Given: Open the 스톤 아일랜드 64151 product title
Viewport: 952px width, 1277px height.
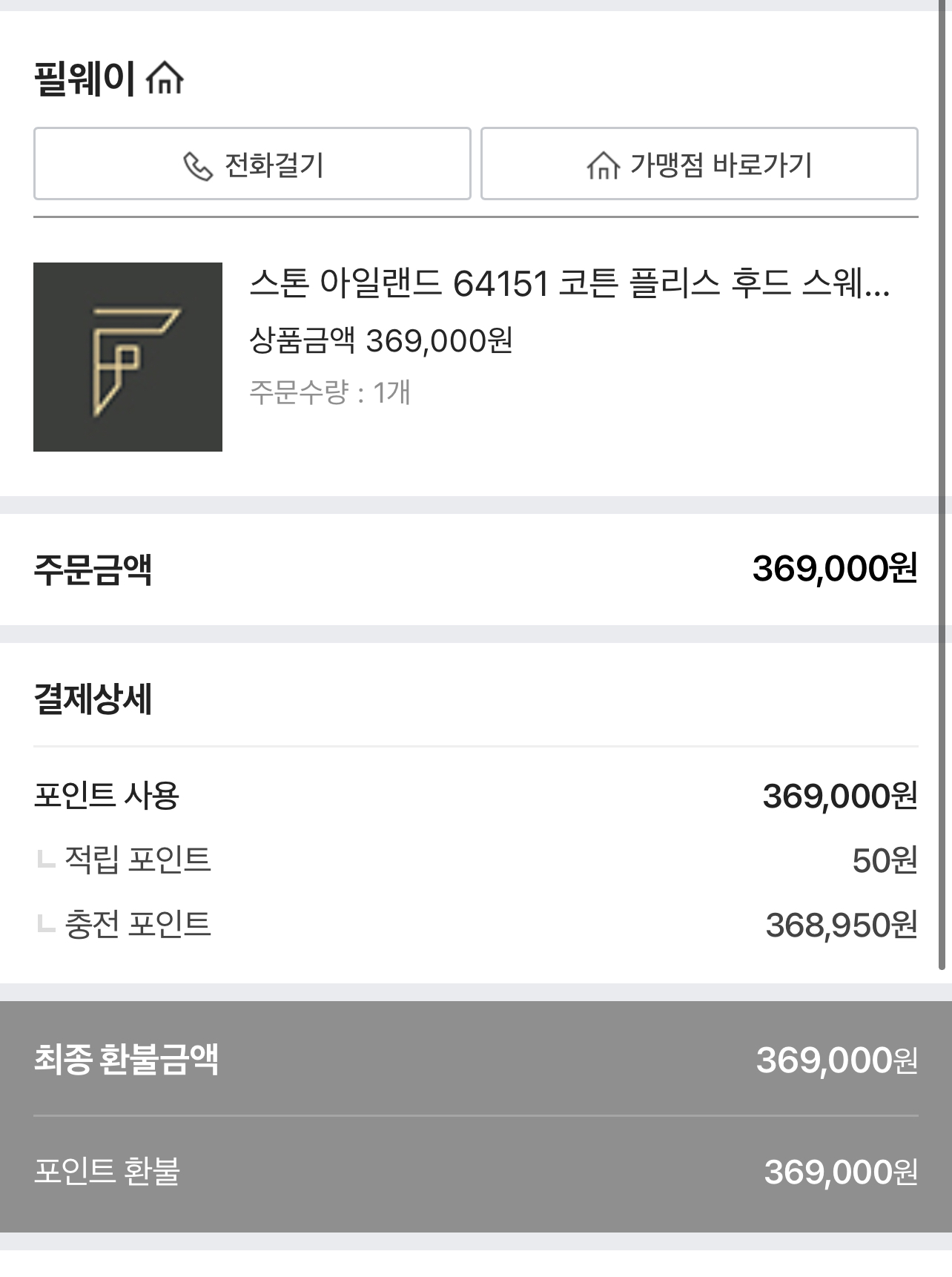Looking at the screenshot, I should pos(569,283).
